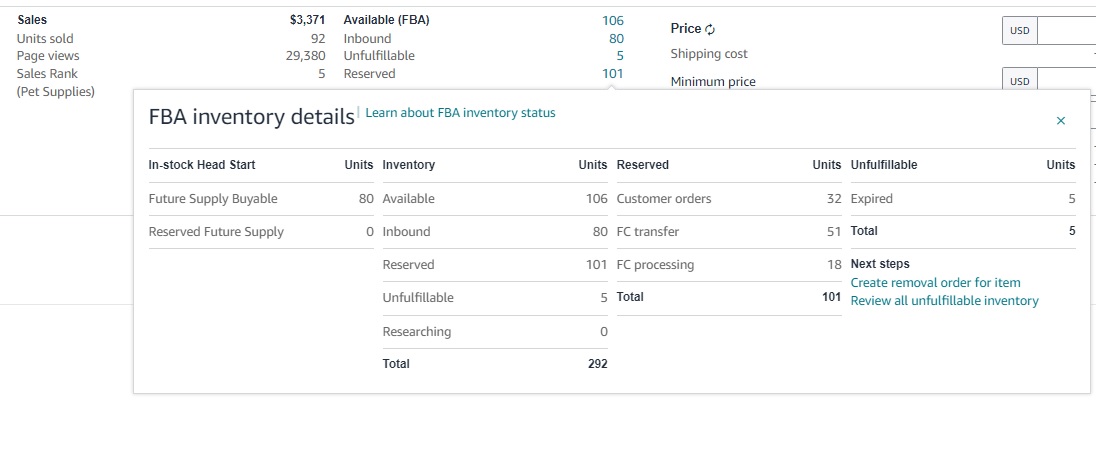Image resolution: width=1096 pixels, height=449 pixels.
Task: Click the Inventory Total 292 row
Action: (x=495, y=364)
